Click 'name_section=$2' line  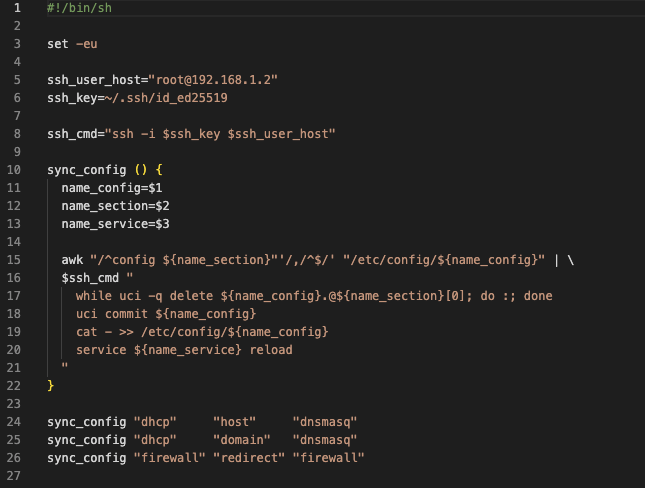pos(116,206)
